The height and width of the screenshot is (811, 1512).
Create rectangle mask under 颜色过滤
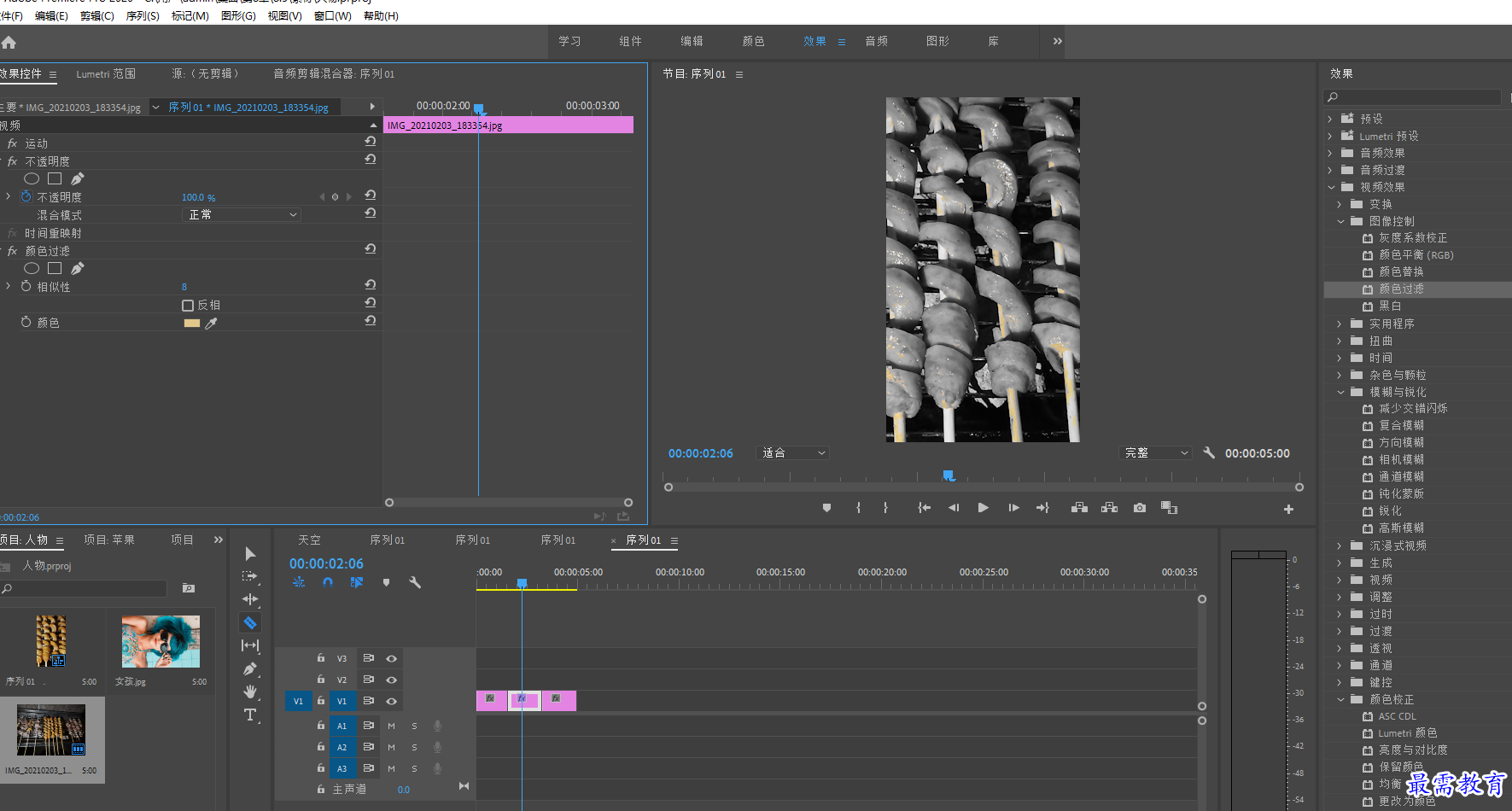click(55, 268)
